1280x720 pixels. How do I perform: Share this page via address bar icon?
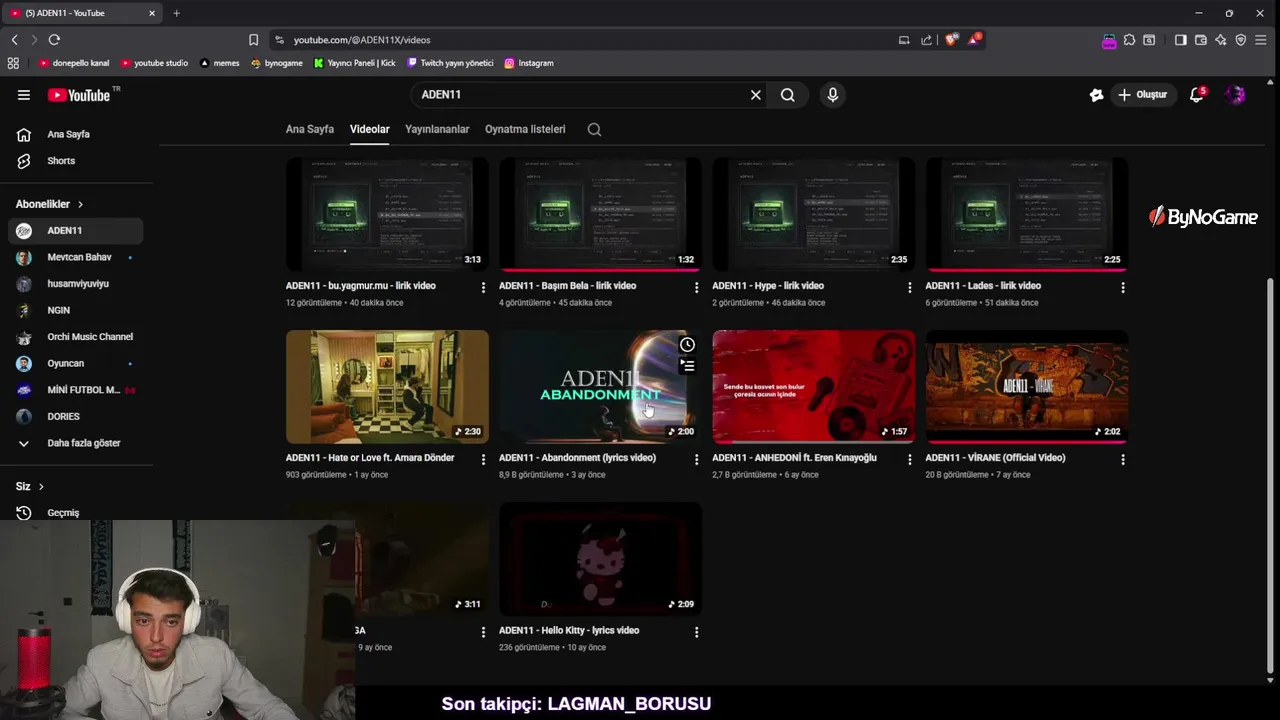[926, 40]
